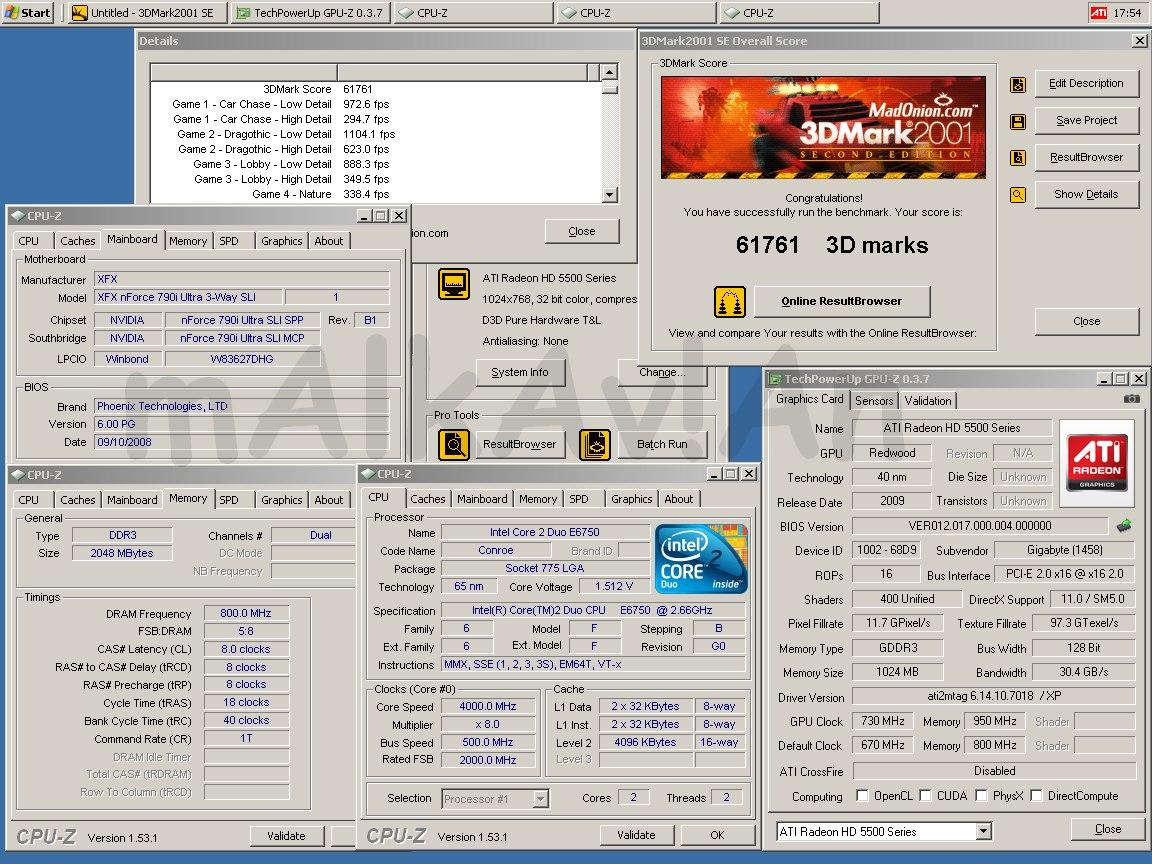Image resolution: width=1152 pixels, height=864 pixels.
Task: Enable the CUDA checkbox
Action: (925, 796)
